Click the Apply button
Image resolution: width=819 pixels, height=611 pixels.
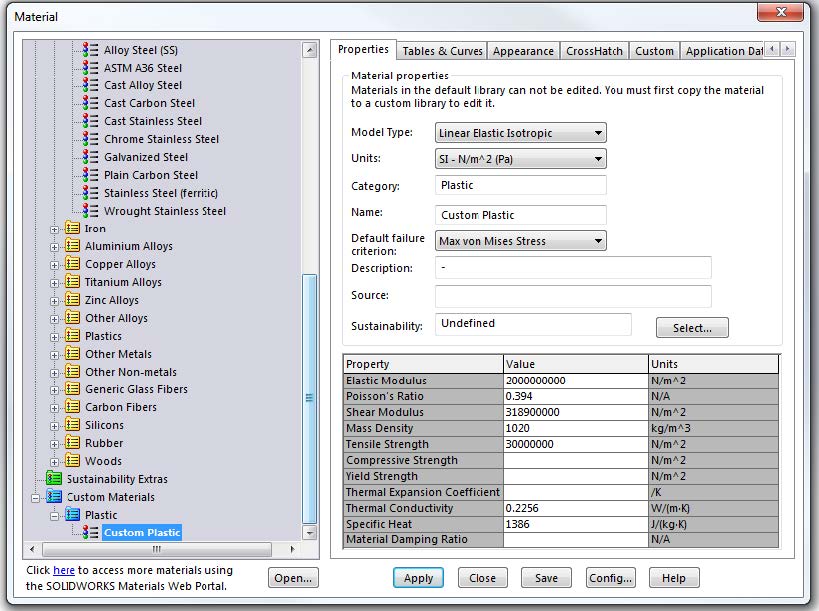coord(418,578)
